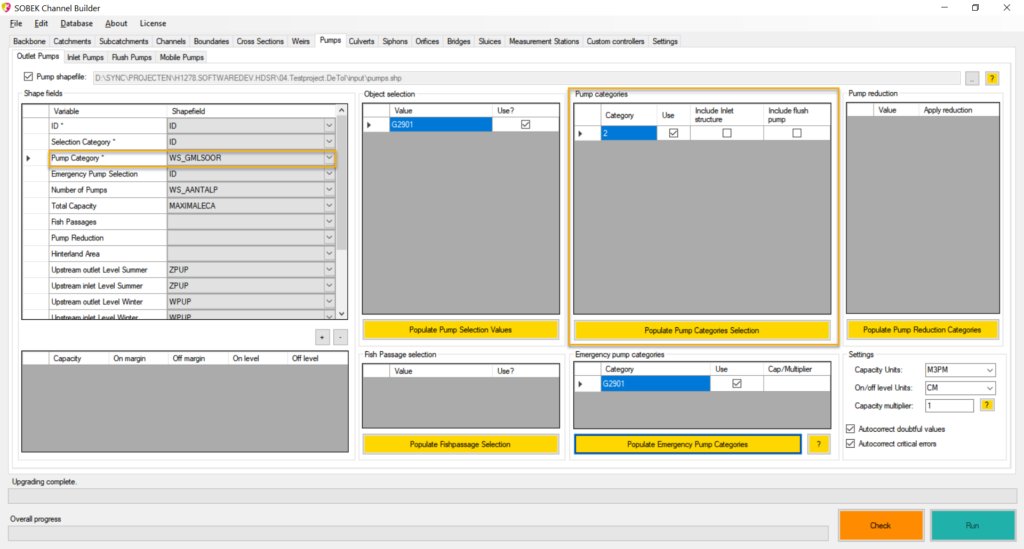Enable Include Inlet structure for category 2
Image resolution: width=1024 pixels, height=549 pixels.
[727, 133]
